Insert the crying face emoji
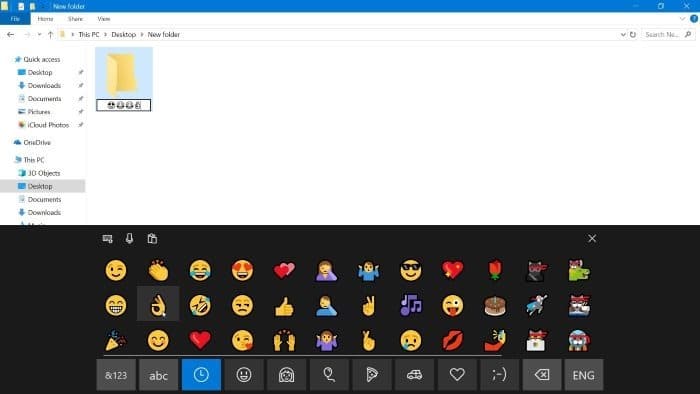 (411, 340)
